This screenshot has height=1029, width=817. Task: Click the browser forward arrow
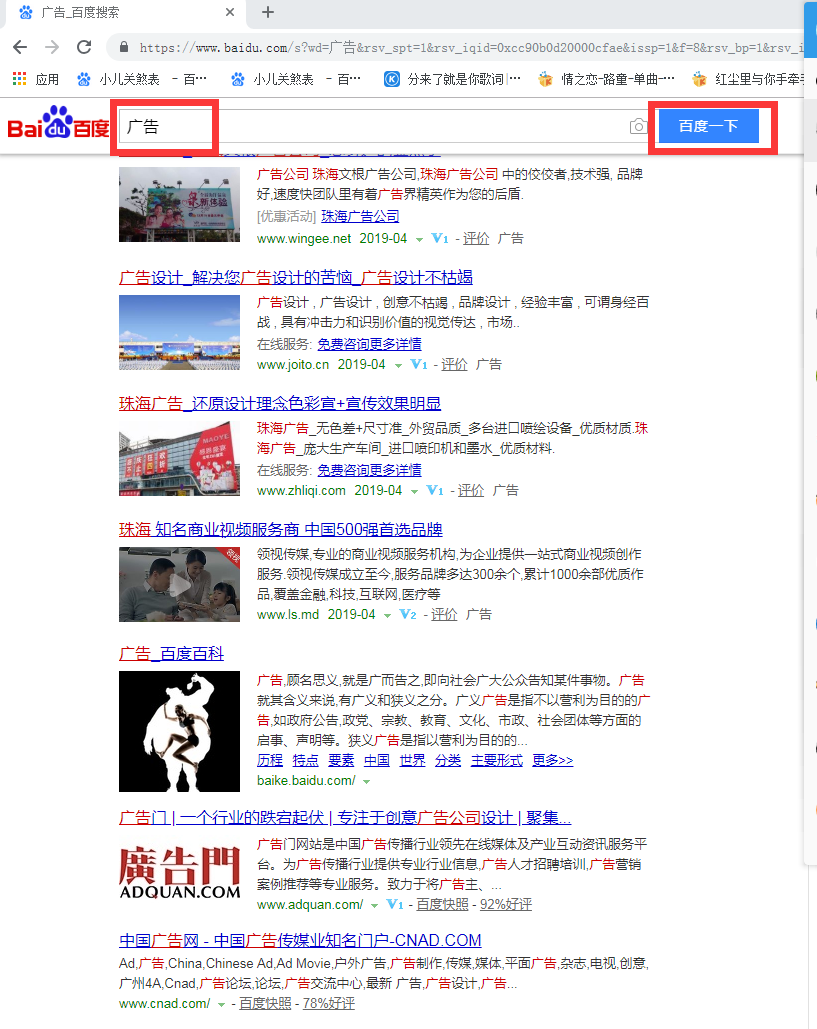tap(52, 47)
